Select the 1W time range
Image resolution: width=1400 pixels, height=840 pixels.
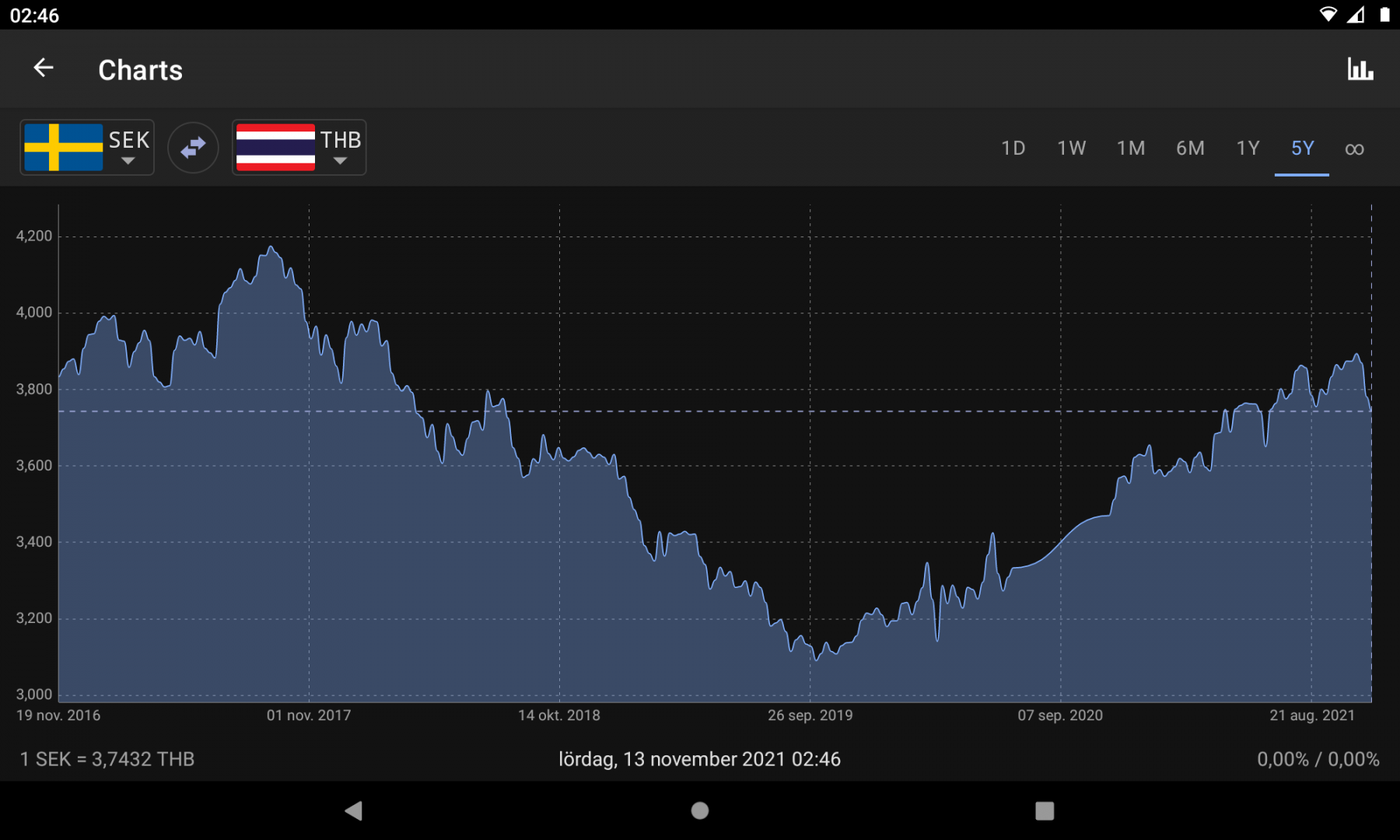1071,148
